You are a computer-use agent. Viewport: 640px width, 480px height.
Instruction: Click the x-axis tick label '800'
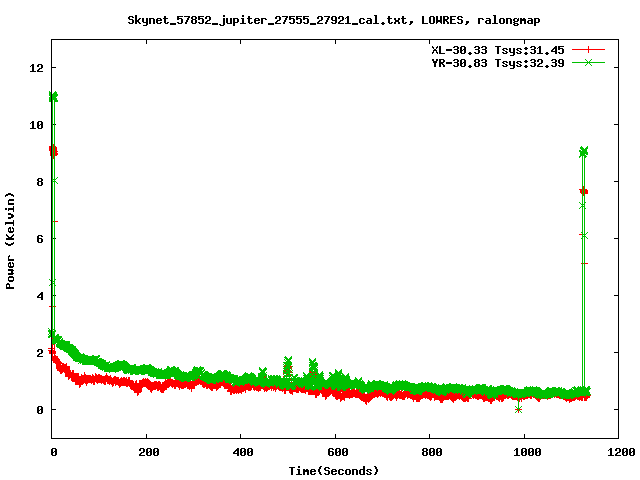pos(431,452)
